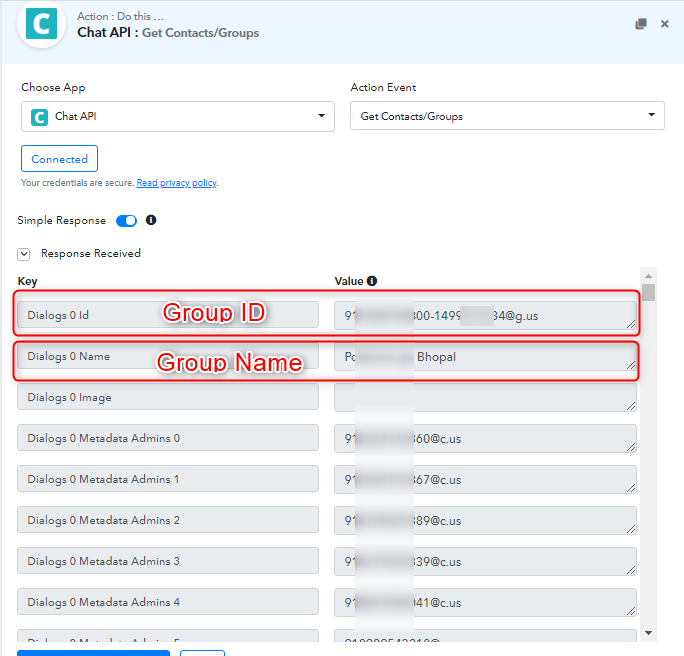Click the Dialogs 0 Image key field
This screenshot has width=684, height=656.
tap(168, 397)
